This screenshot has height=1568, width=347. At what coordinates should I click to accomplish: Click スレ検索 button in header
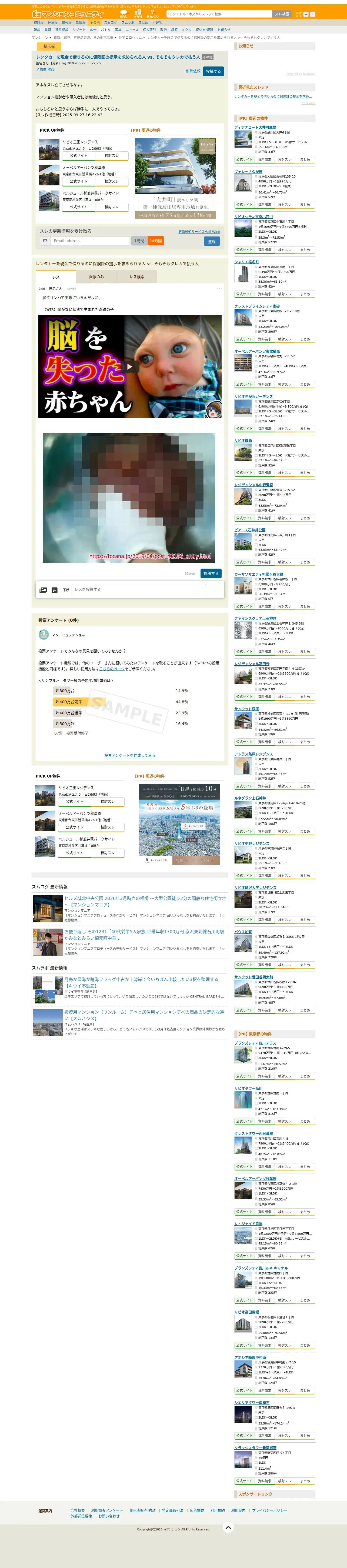coord(282,14)
